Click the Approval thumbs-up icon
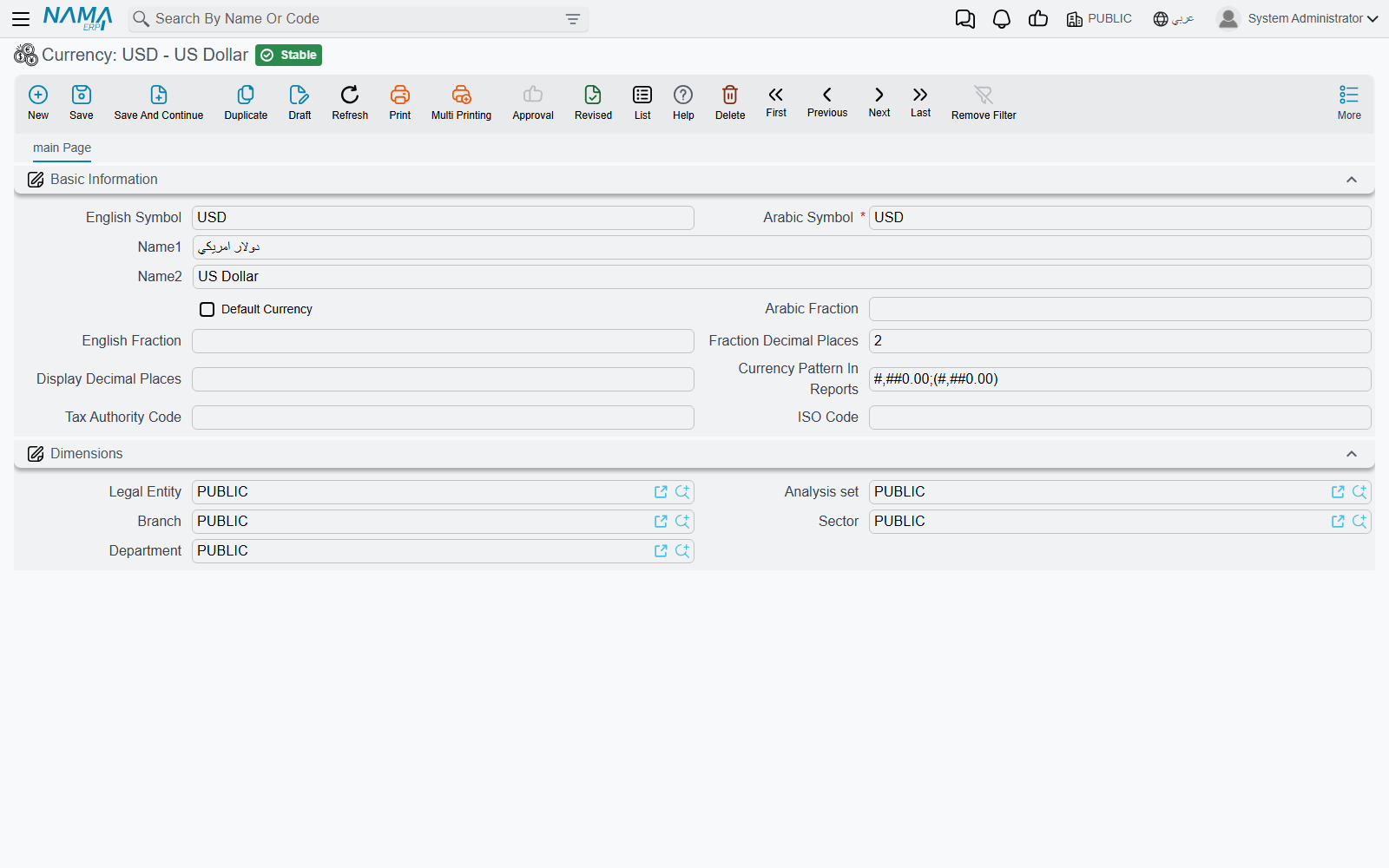Viewport: 1389px width, 868px height. pos(533,95)
